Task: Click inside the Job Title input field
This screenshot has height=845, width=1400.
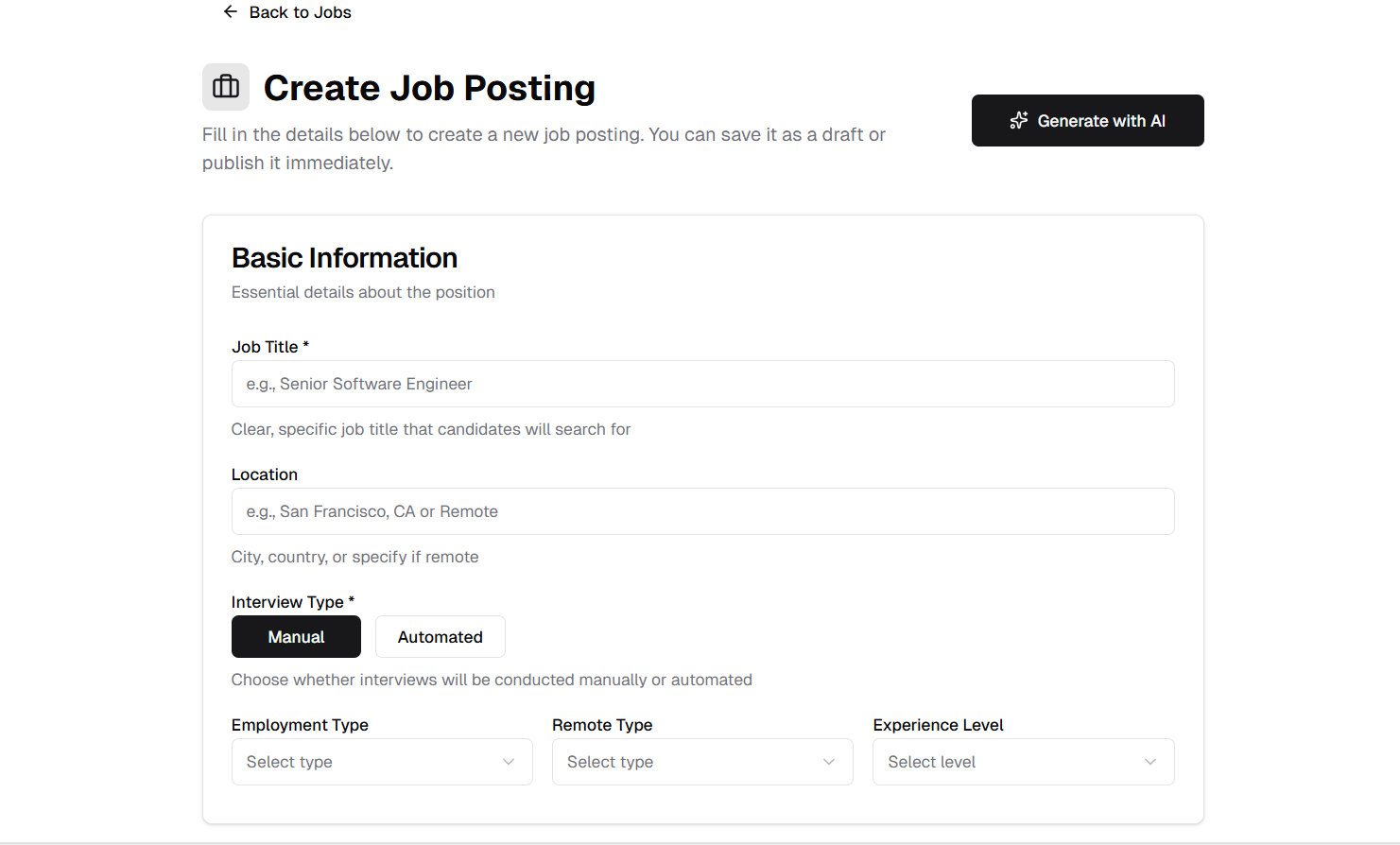Action: click(x=702, y=384)
